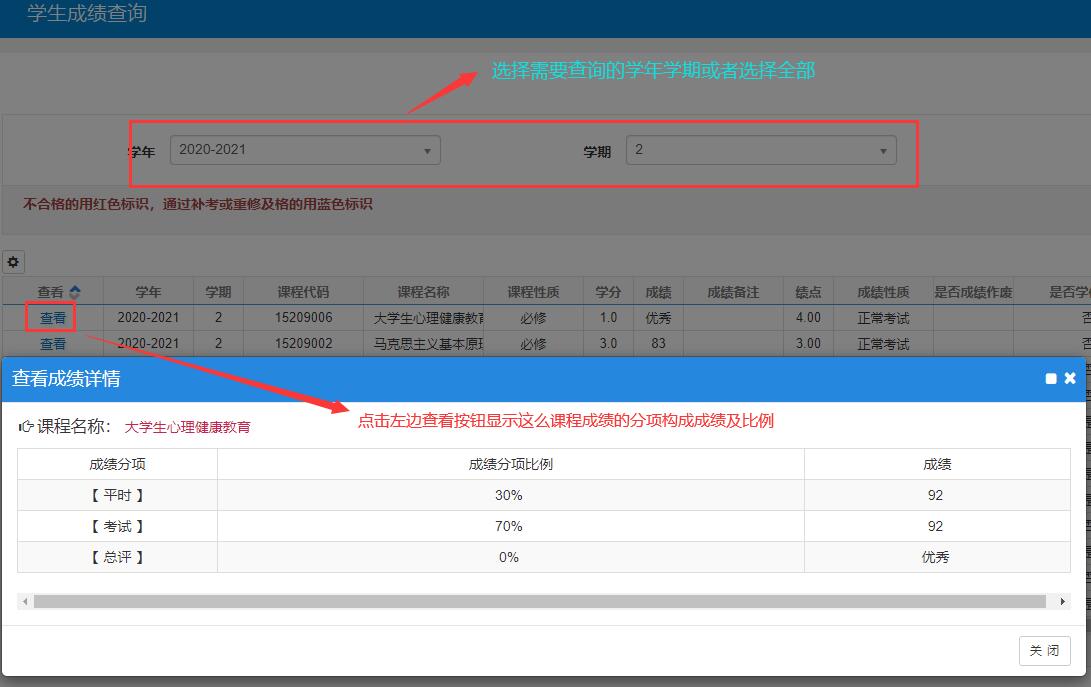Click the hand icon beside 课程名称
Screen dimensions: 1091x687
pos(26,427)
